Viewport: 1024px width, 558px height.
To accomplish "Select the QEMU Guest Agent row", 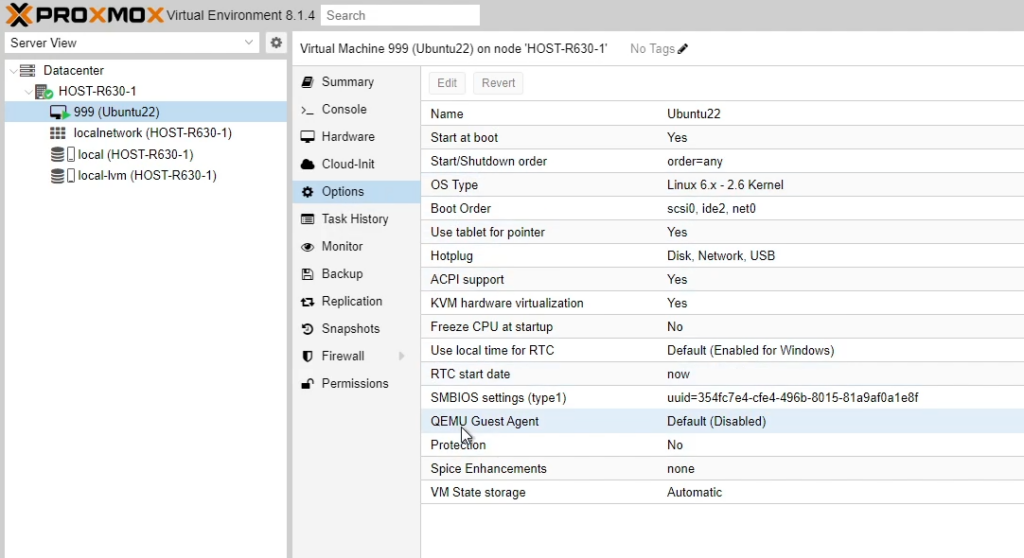I will point(722,421).
